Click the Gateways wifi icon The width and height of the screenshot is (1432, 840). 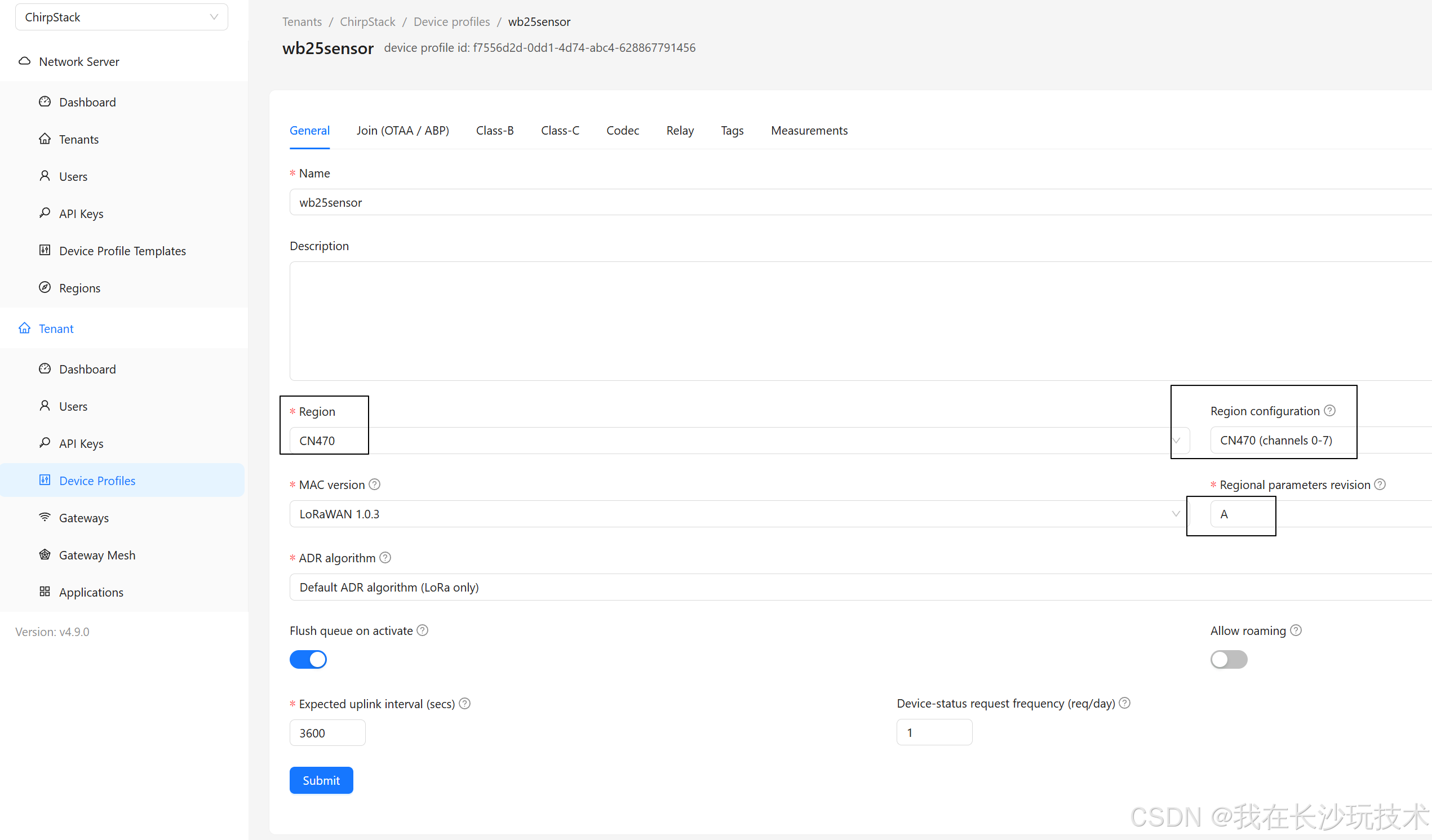point(45,517)
